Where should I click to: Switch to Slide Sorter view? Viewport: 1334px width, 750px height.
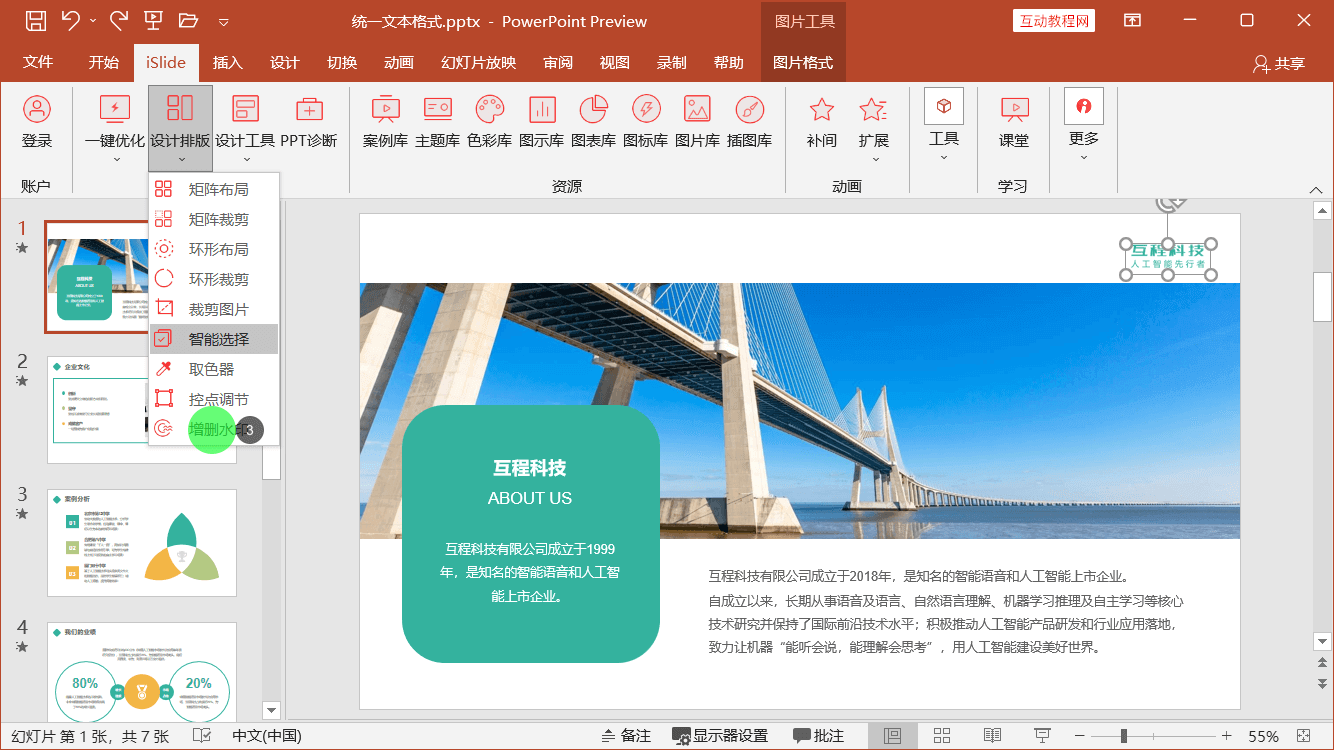(x=941, y=736)
